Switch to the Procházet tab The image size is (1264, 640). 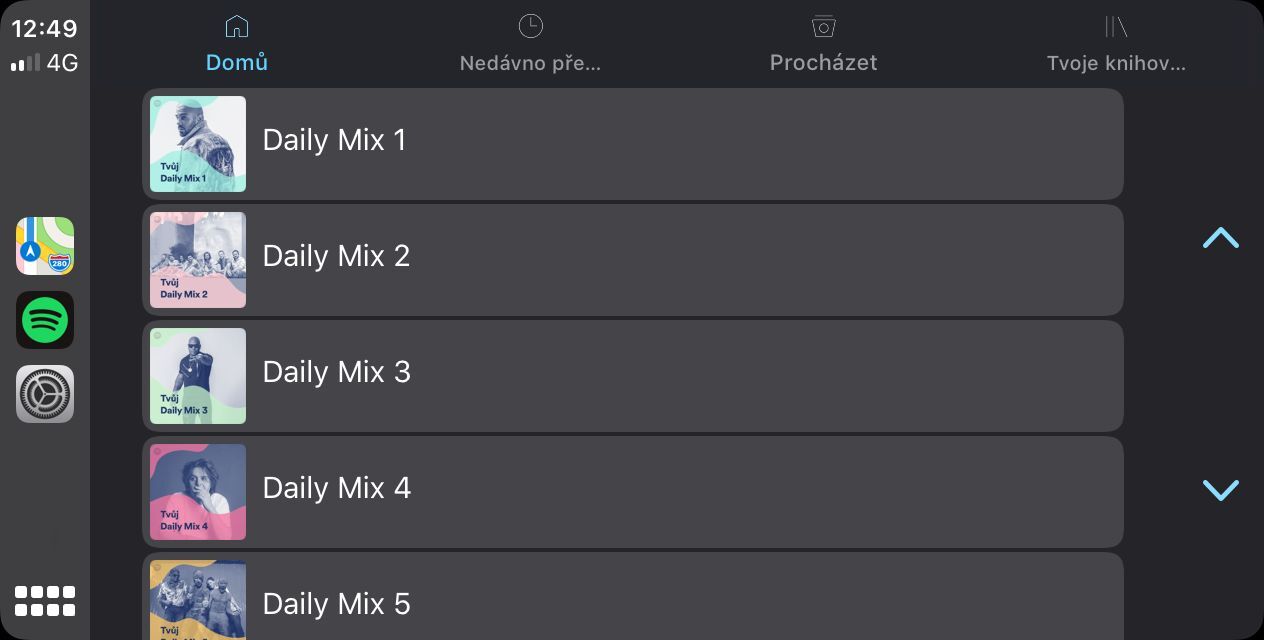(x=823, y=62)
